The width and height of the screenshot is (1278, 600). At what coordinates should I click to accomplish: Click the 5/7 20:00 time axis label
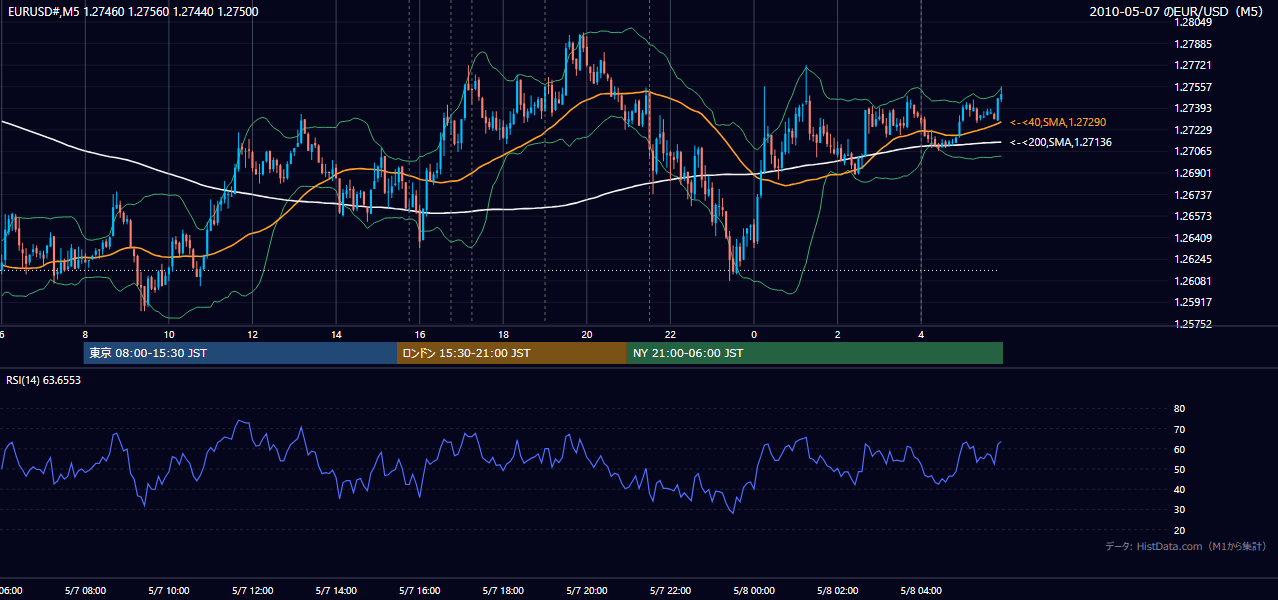click(x=587, y=591)
